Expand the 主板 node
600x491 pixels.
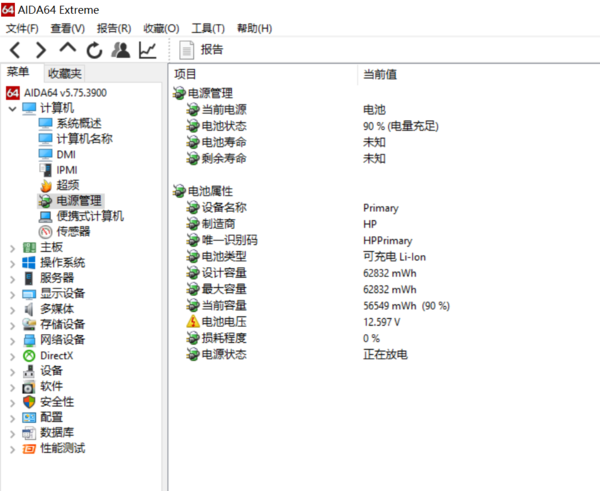coord(13,248)
